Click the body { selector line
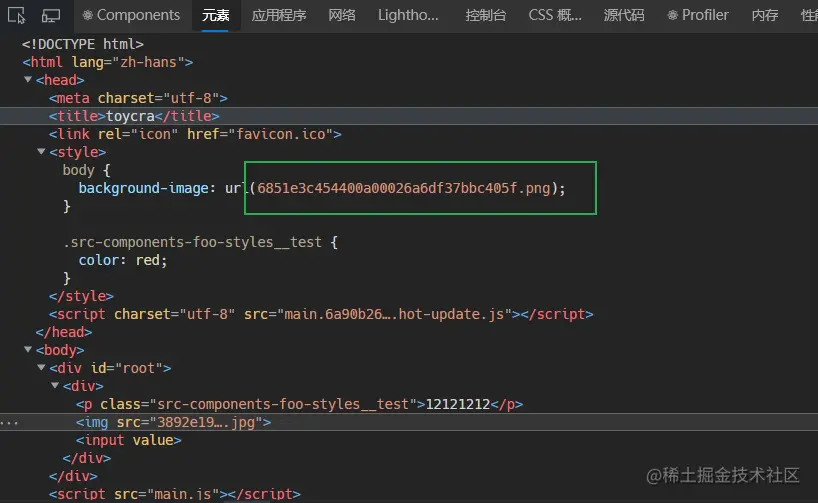This screenshot has height=503, width=818. (86, 170)
